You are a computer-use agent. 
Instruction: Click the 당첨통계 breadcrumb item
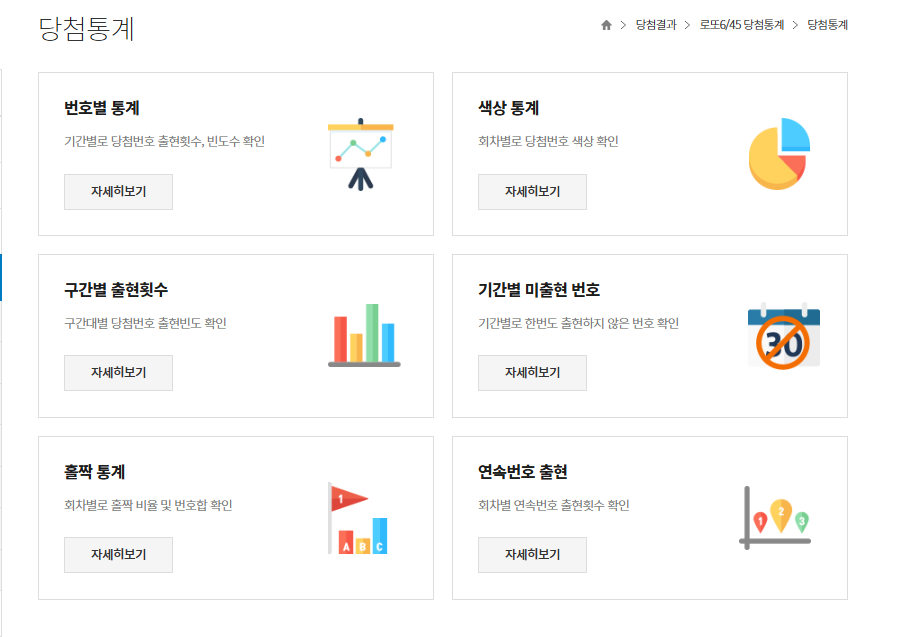coord(827,25)
